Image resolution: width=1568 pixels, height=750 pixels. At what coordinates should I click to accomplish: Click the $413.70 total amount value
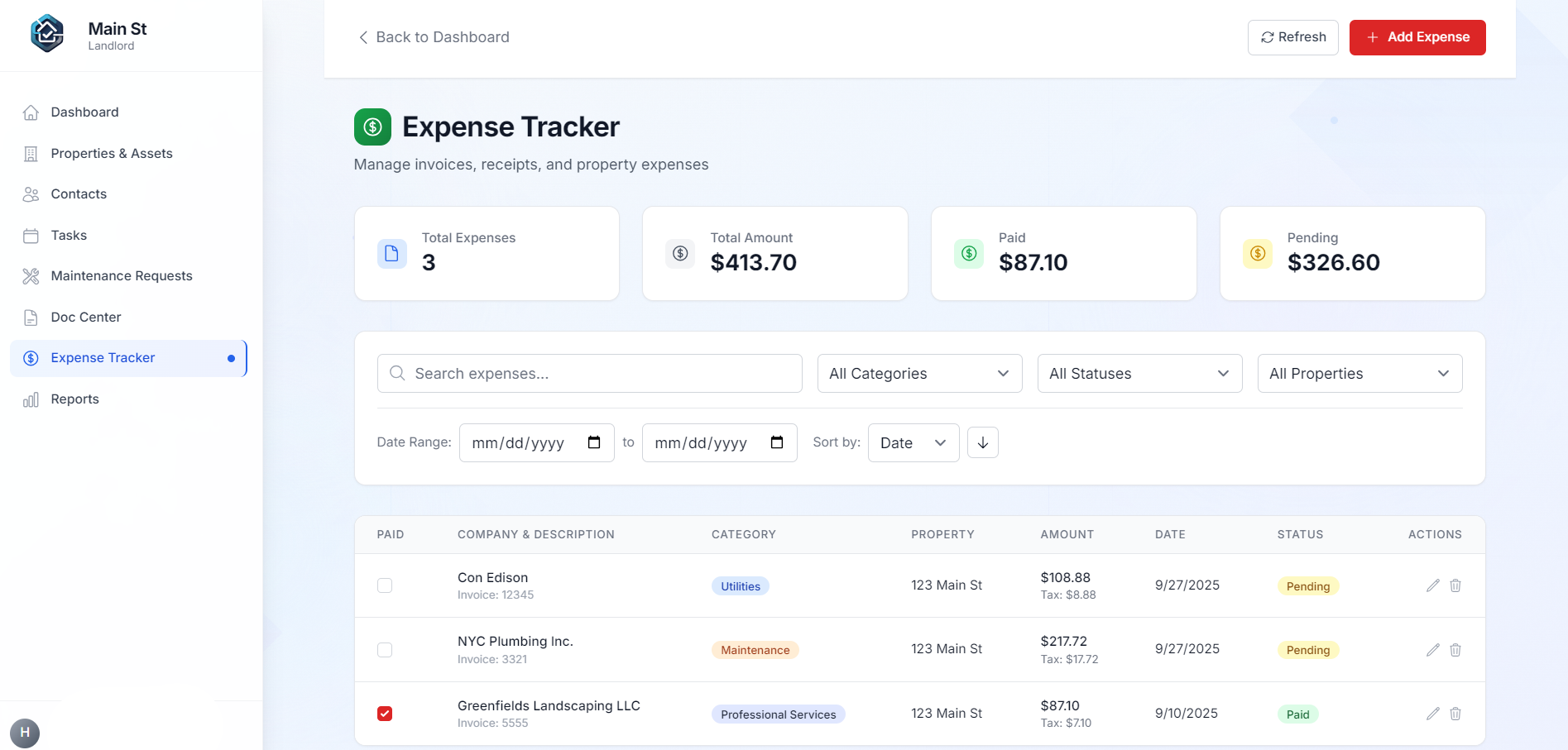(x=754, y=262)
